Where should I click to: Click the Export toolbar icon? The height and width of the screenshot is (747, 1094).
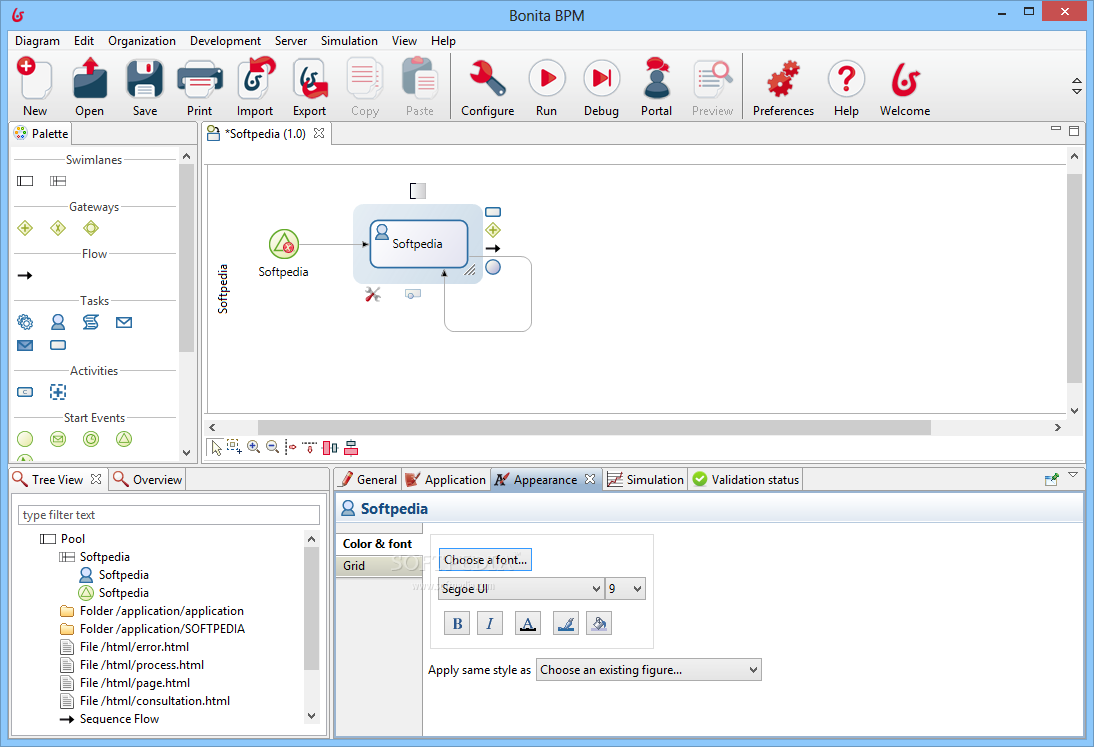pos(309,88)
